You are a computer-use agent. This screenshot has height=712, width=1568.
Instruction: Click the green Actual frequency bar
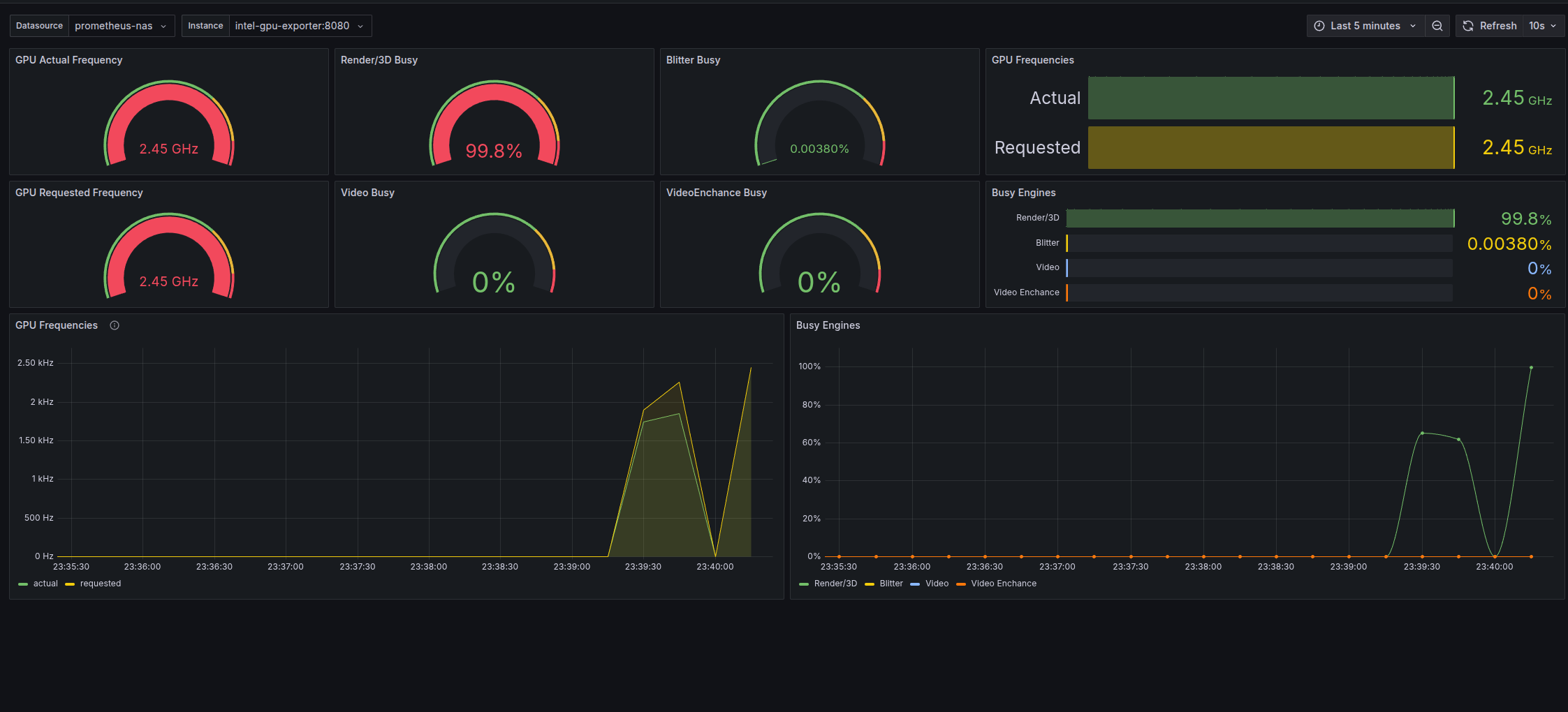pyautogui.click(x=1271, y=98)
